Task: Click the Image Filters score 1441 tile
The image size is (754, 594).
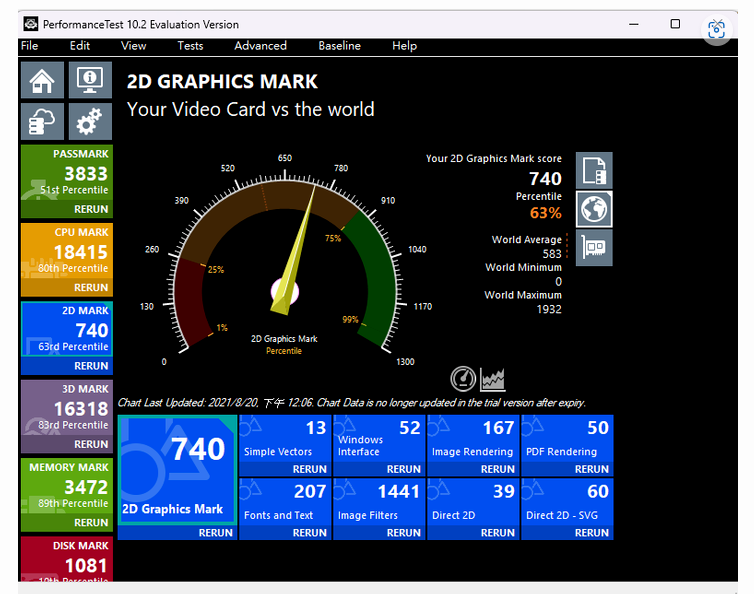Action: tap(379, 502)
